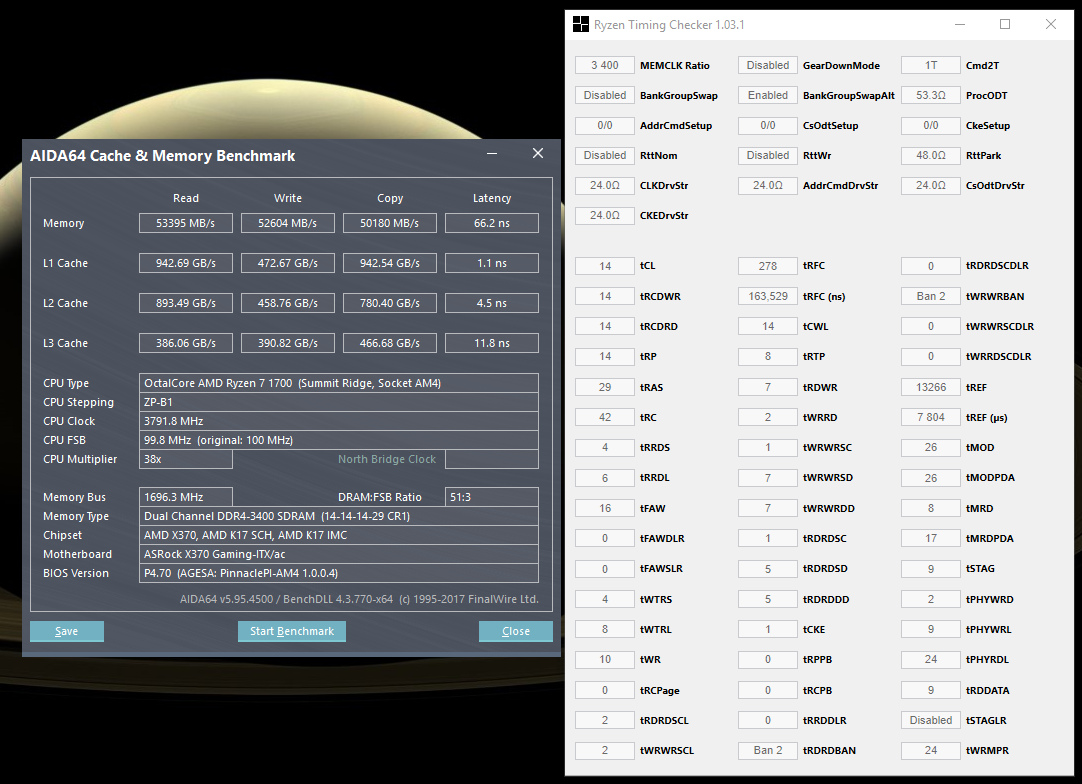Click the CPU Multiplier field 38x
Image resolution: width=1082 pixels, height=784 pixels.
pos(186,459)
